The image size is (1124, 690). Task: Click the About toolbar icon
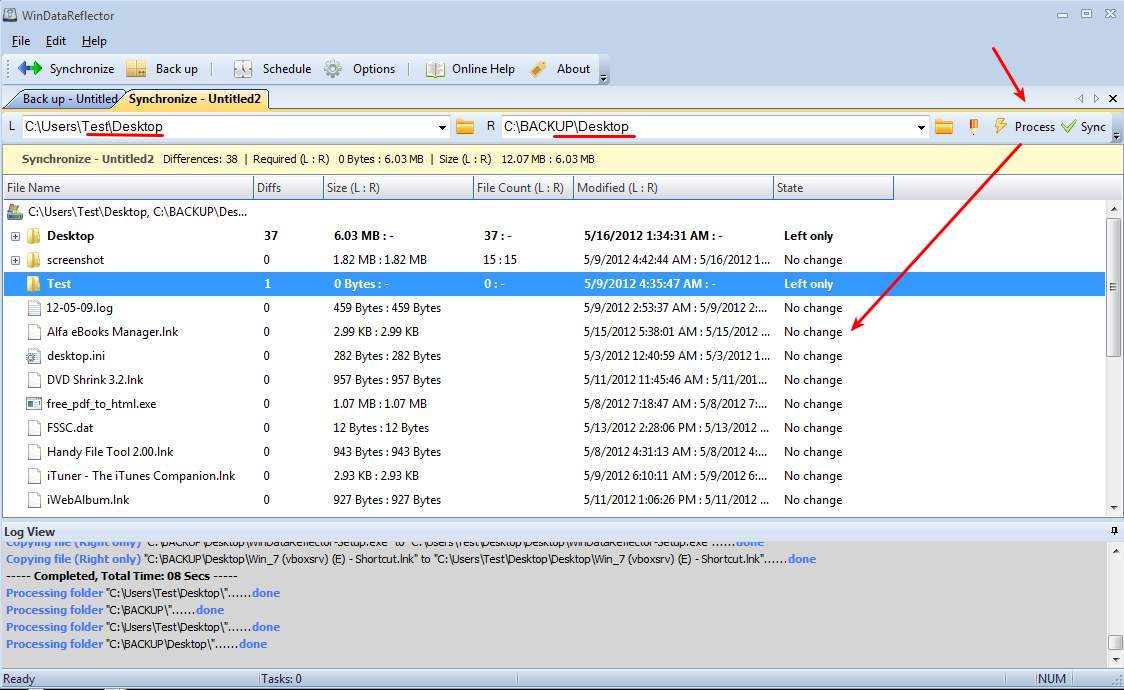pos(538,69)
